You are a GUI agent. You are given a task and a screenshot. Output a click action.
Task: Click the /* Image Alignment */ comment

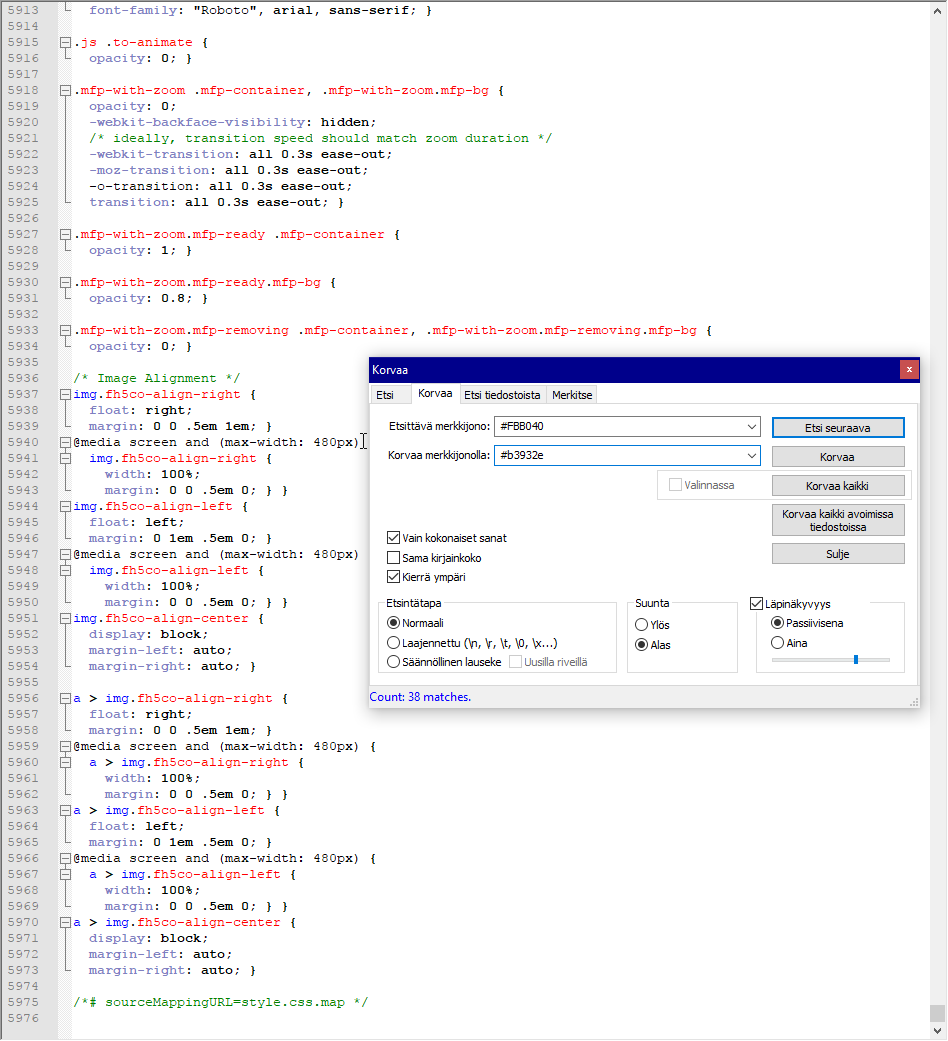(x=157, y=378)
